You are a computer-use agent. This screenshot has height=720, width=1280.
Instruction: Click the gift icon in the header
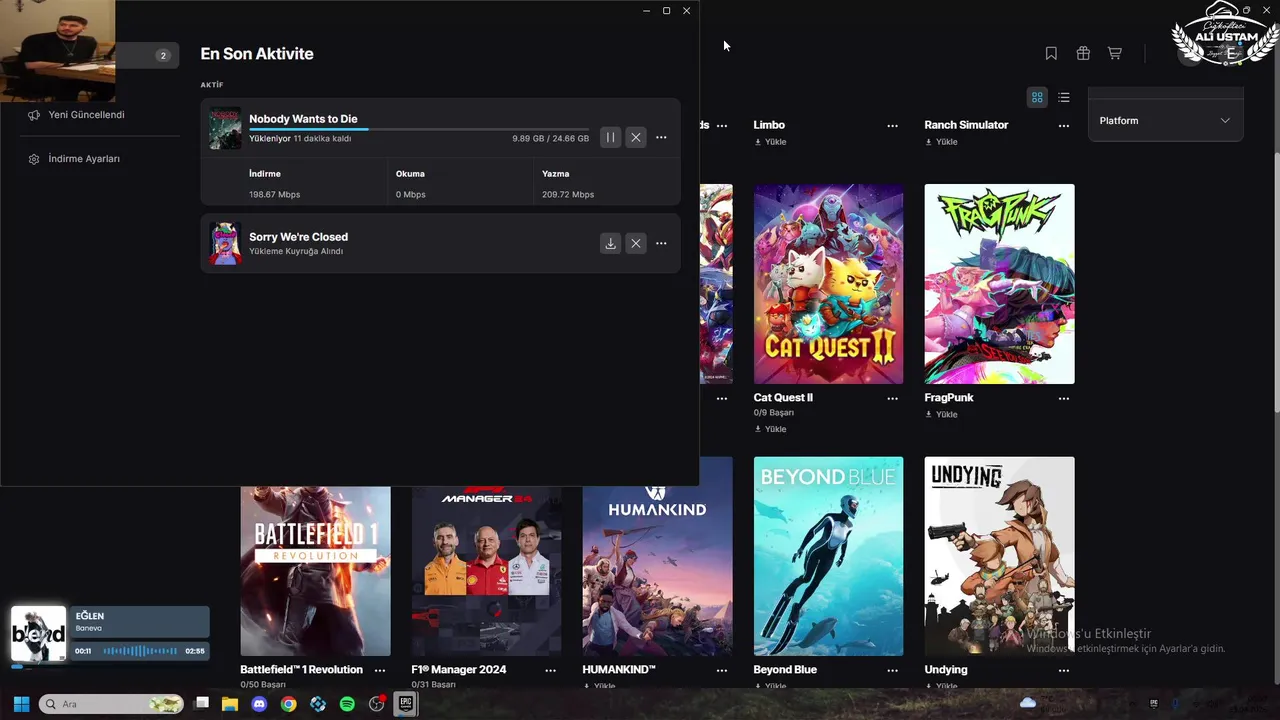point(1083,53)
